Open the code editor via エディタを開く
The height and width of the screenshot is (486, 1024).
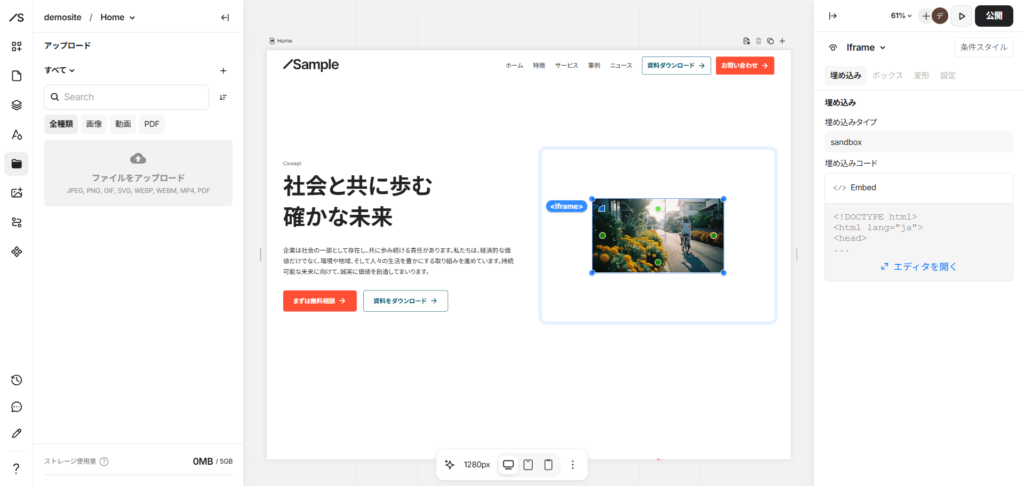point(919,267)
